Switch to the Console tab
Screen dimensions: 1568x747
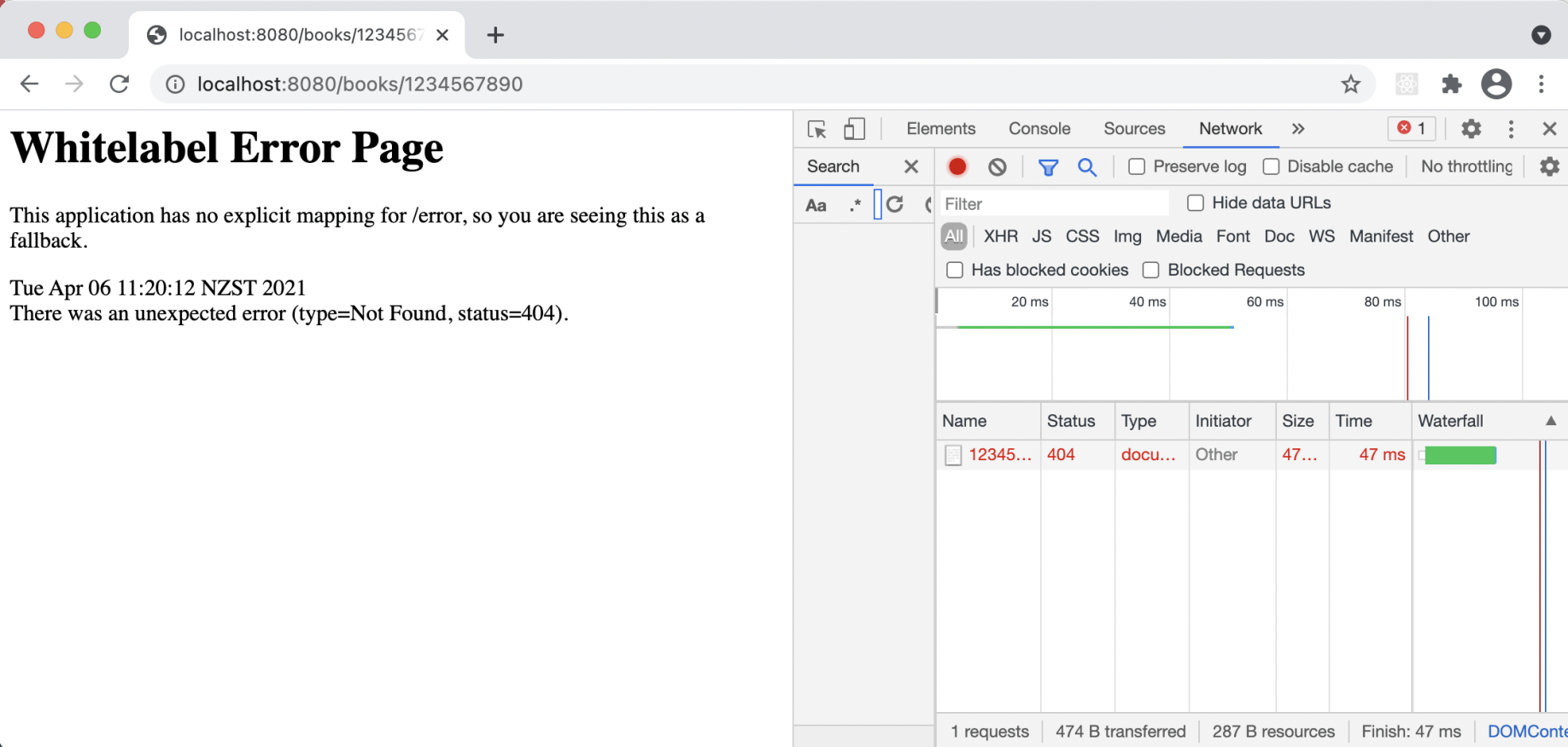(x=1039, y=129)
